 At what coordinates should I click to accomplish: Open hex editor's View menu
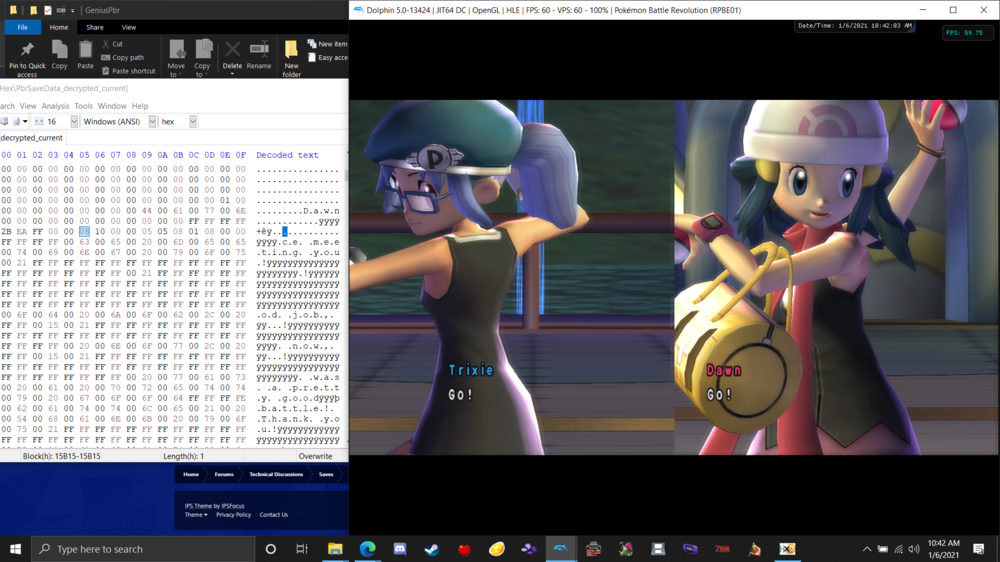point(27,106)
